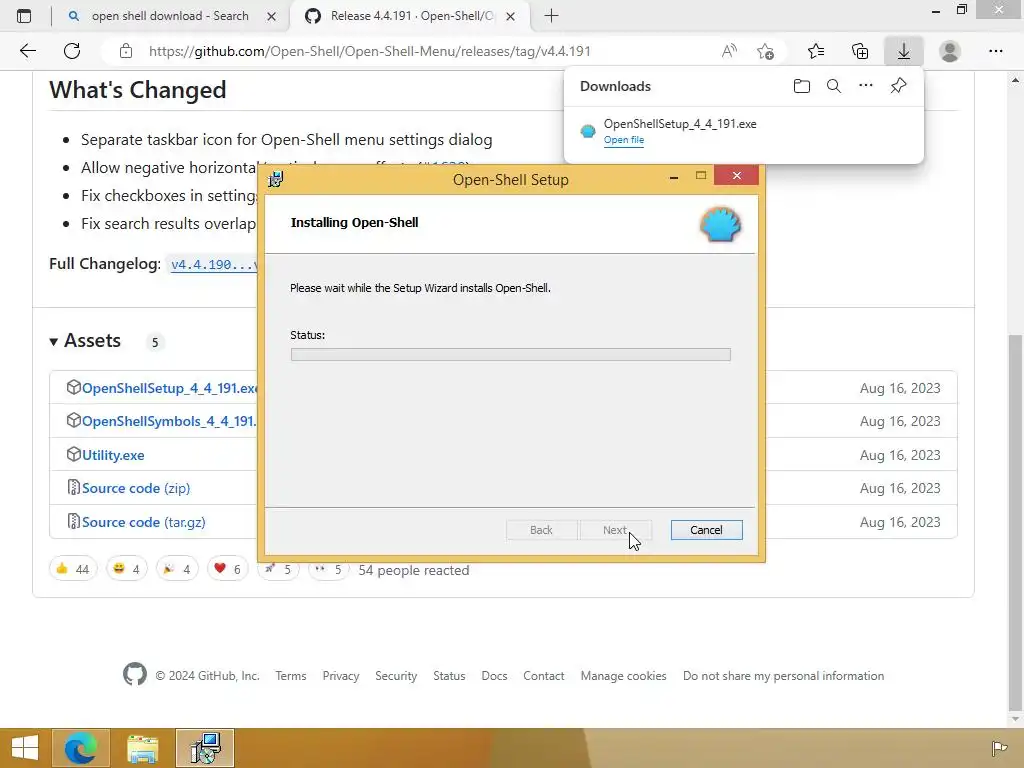Click the Utility.exe package icon

coord(73,454)
